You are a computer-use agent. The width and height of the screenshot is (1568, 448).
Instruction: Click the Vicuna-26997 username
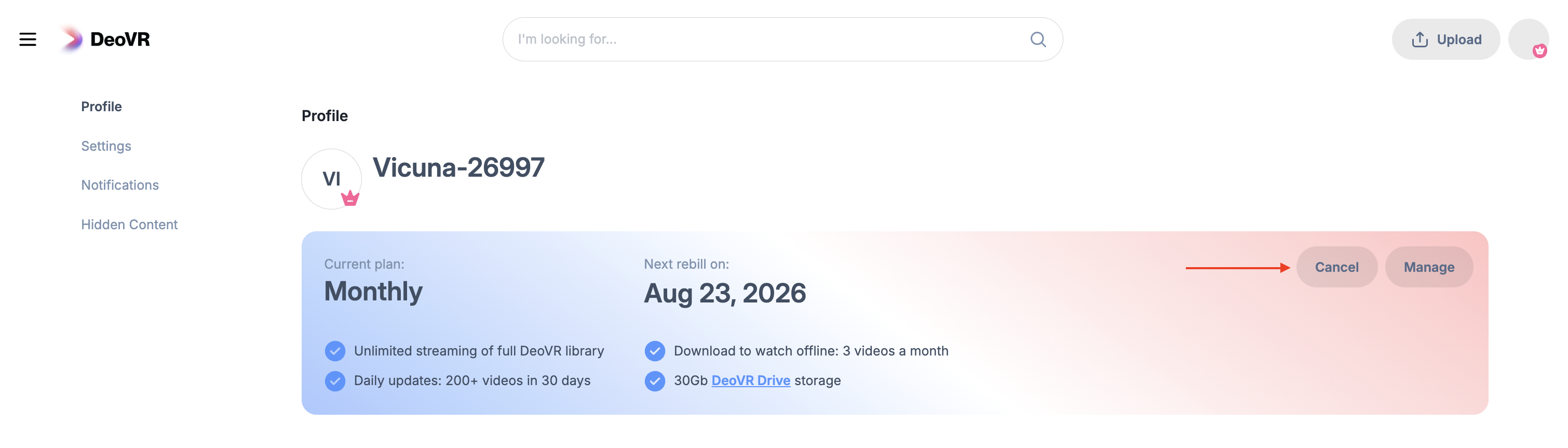pyautogui.click(x=458, y=168)
